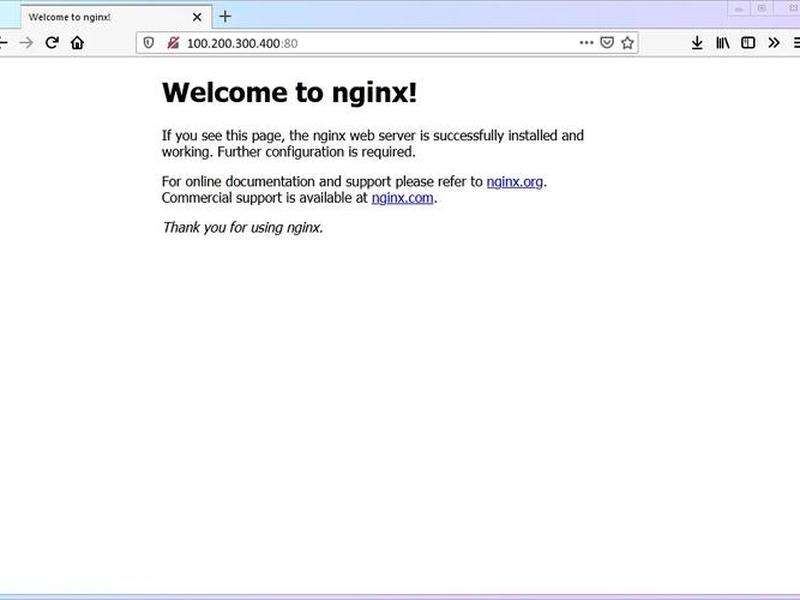Click the Welcome to nginx! heading
Viewport: 800px width, 600px height.
coord(289,93)
